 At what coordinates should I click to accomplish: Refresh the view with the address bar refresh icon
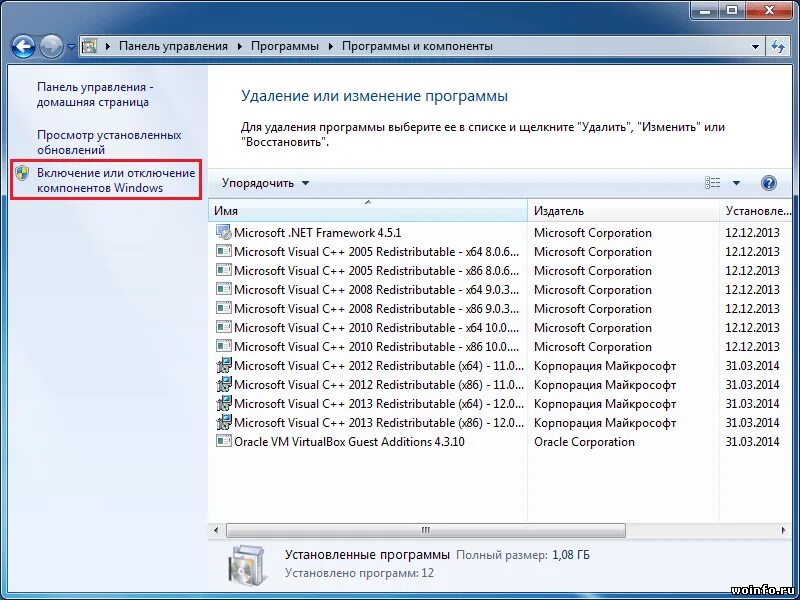(778, 46)
